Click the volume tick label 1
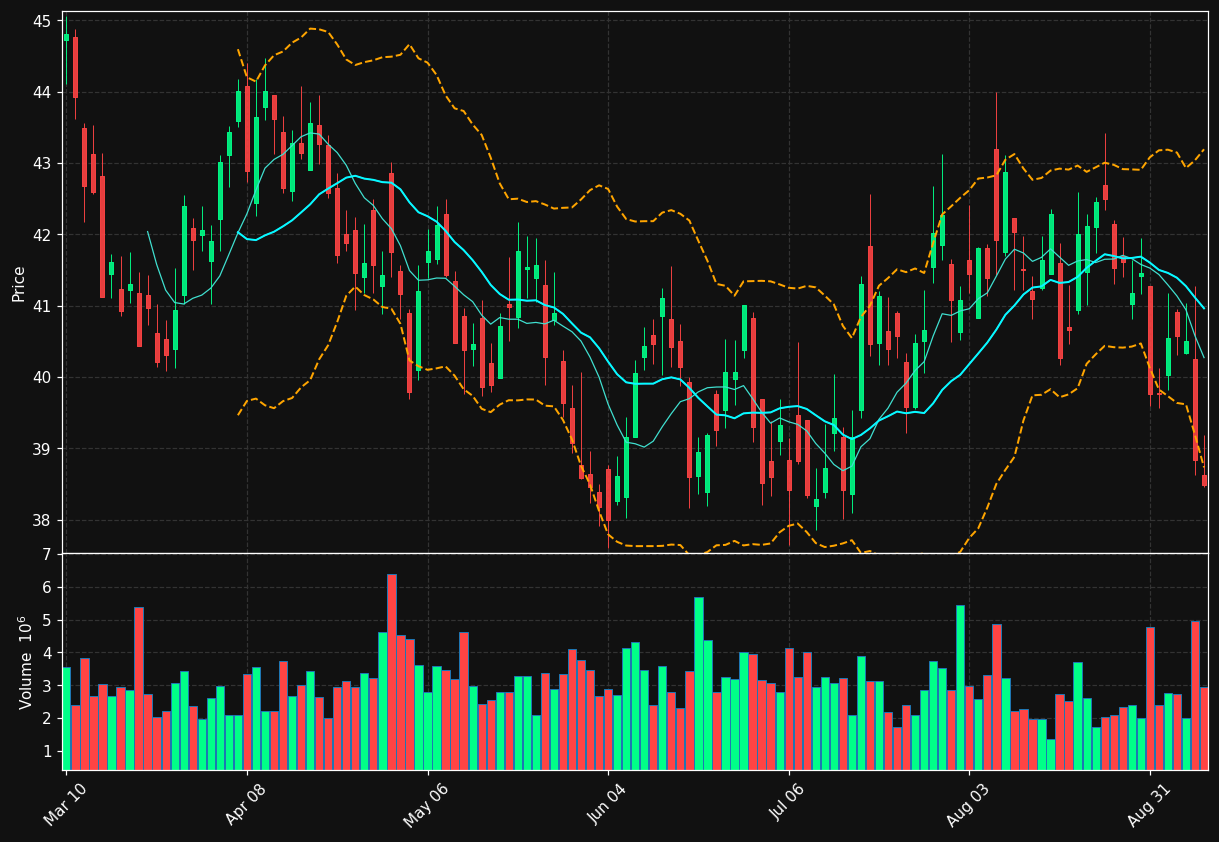 pos(47,751)
